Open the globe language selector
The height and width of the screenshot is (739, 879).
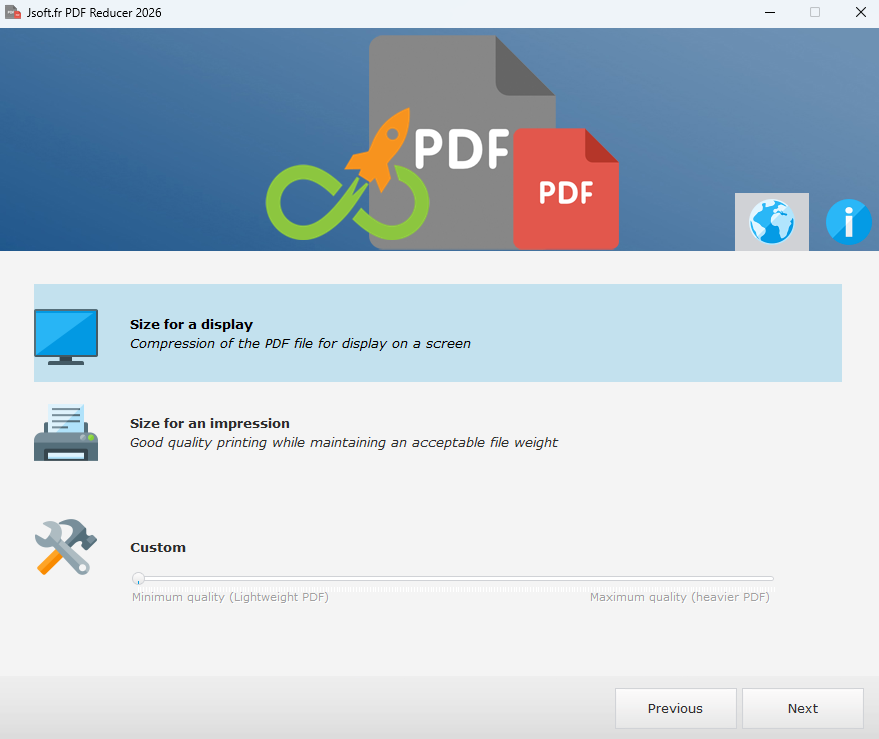click(771, 222)
